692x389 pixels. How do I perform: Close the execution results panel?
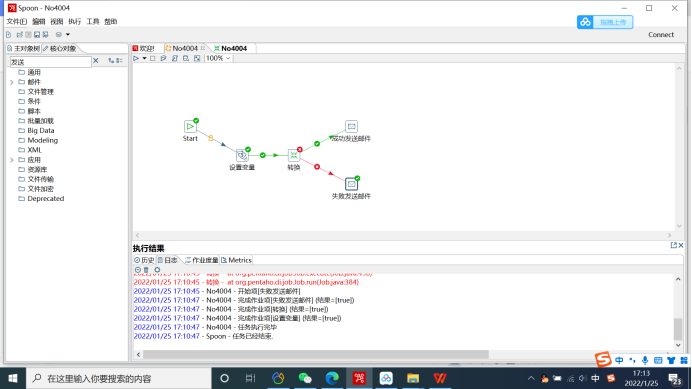click(x=681, y=245)
